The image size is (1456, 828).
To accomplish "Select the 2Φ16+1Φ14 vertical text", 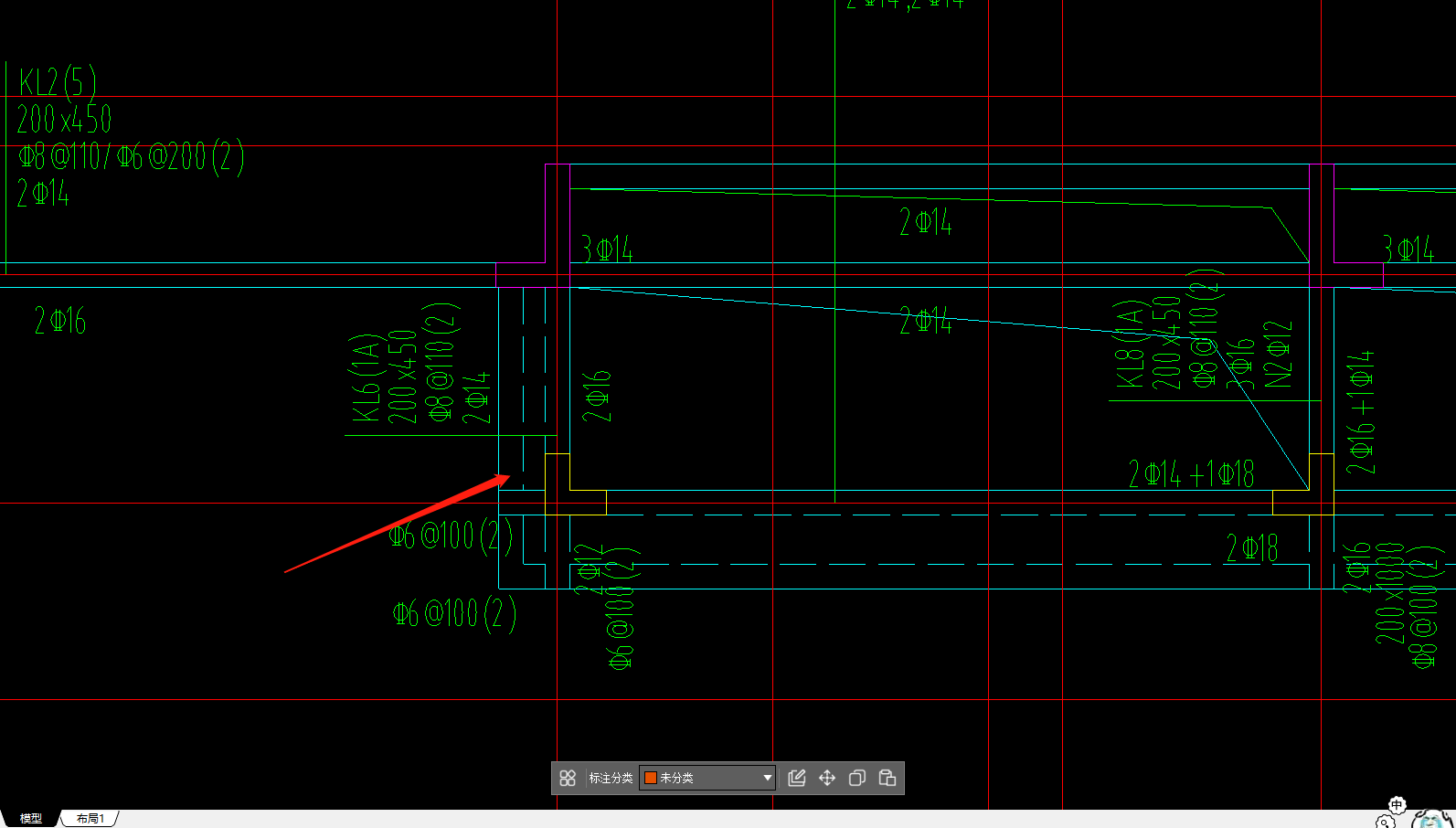I will 1360,411.
